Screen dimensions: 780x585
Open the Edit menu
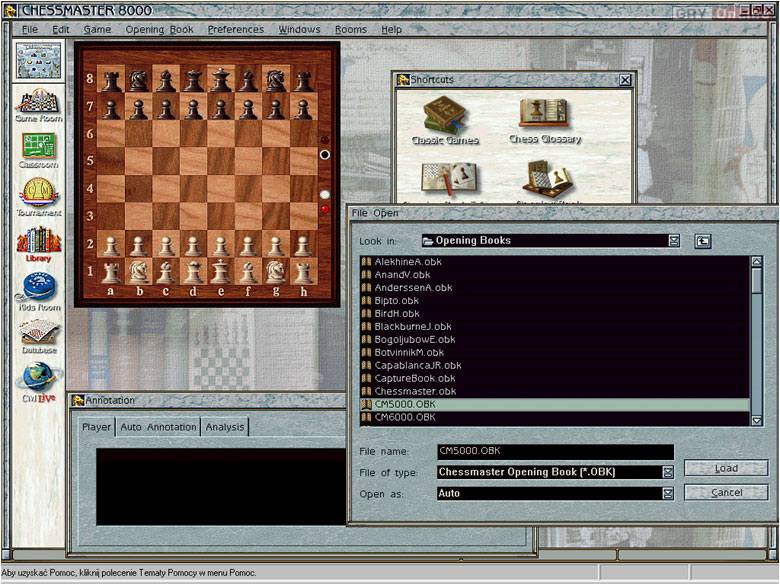[x=61, y=29]
